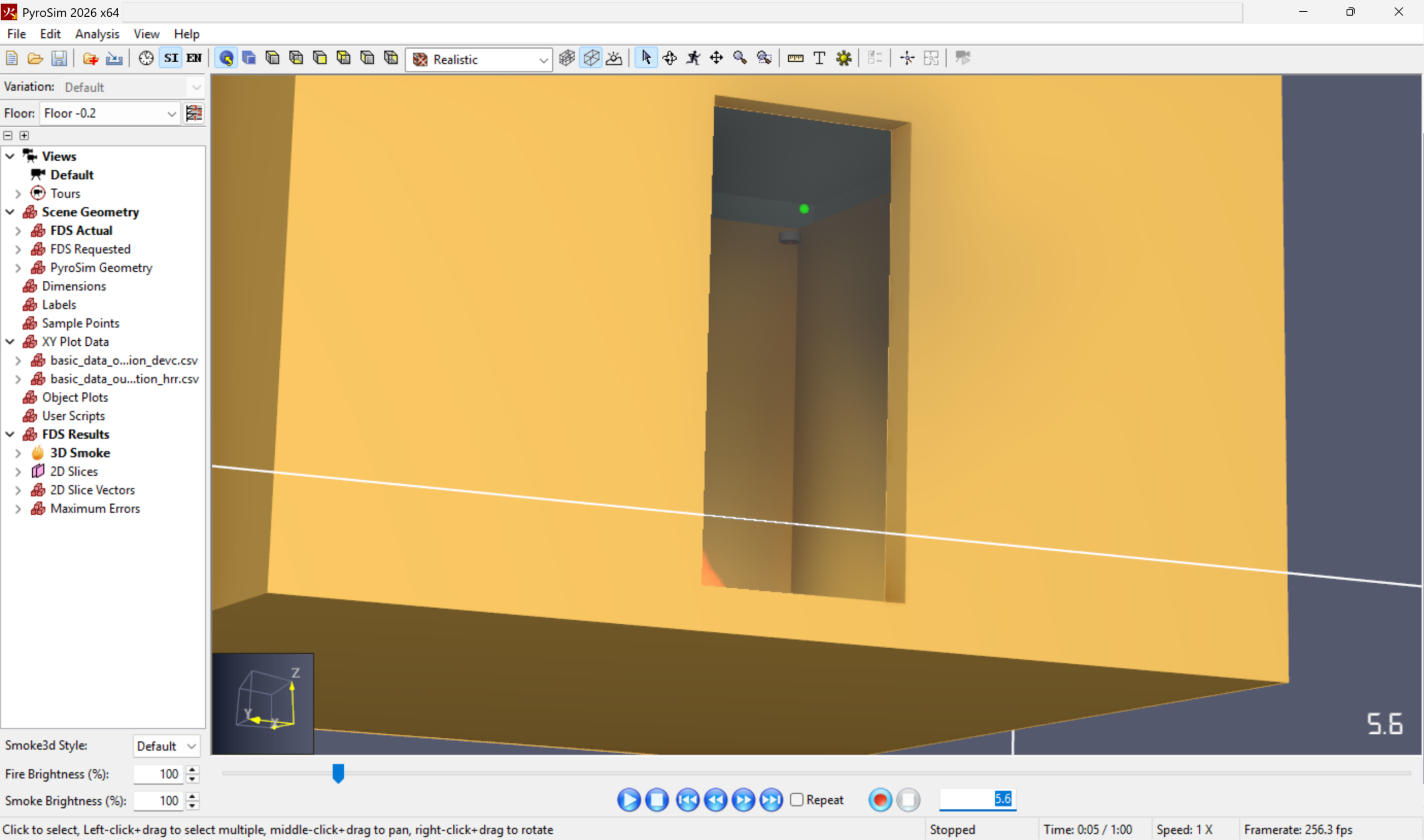Open the Smoke3d Style dropdown
Image resolution: width=1424 pixels, height=840 pixels.
coord(166,746)
